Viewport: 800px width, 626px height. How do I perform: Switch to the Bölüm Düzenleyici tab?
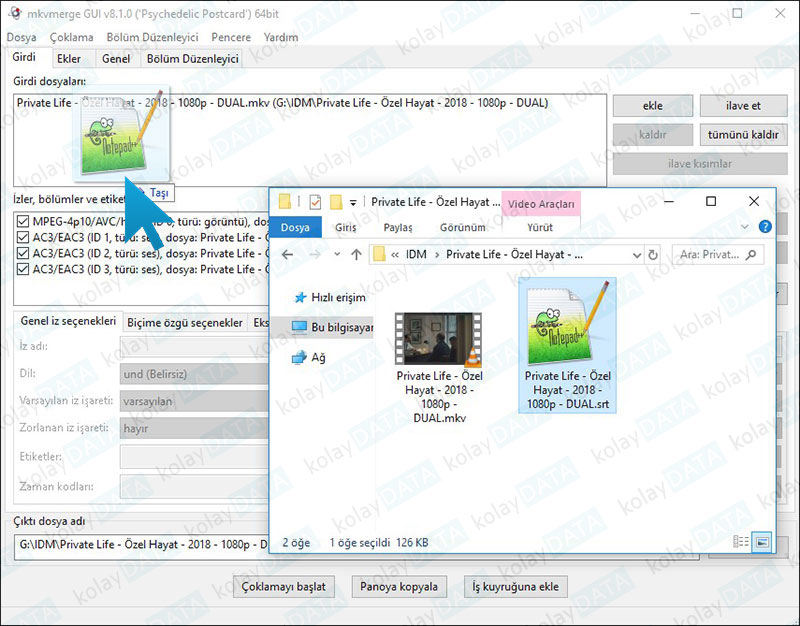coord(192,59)
